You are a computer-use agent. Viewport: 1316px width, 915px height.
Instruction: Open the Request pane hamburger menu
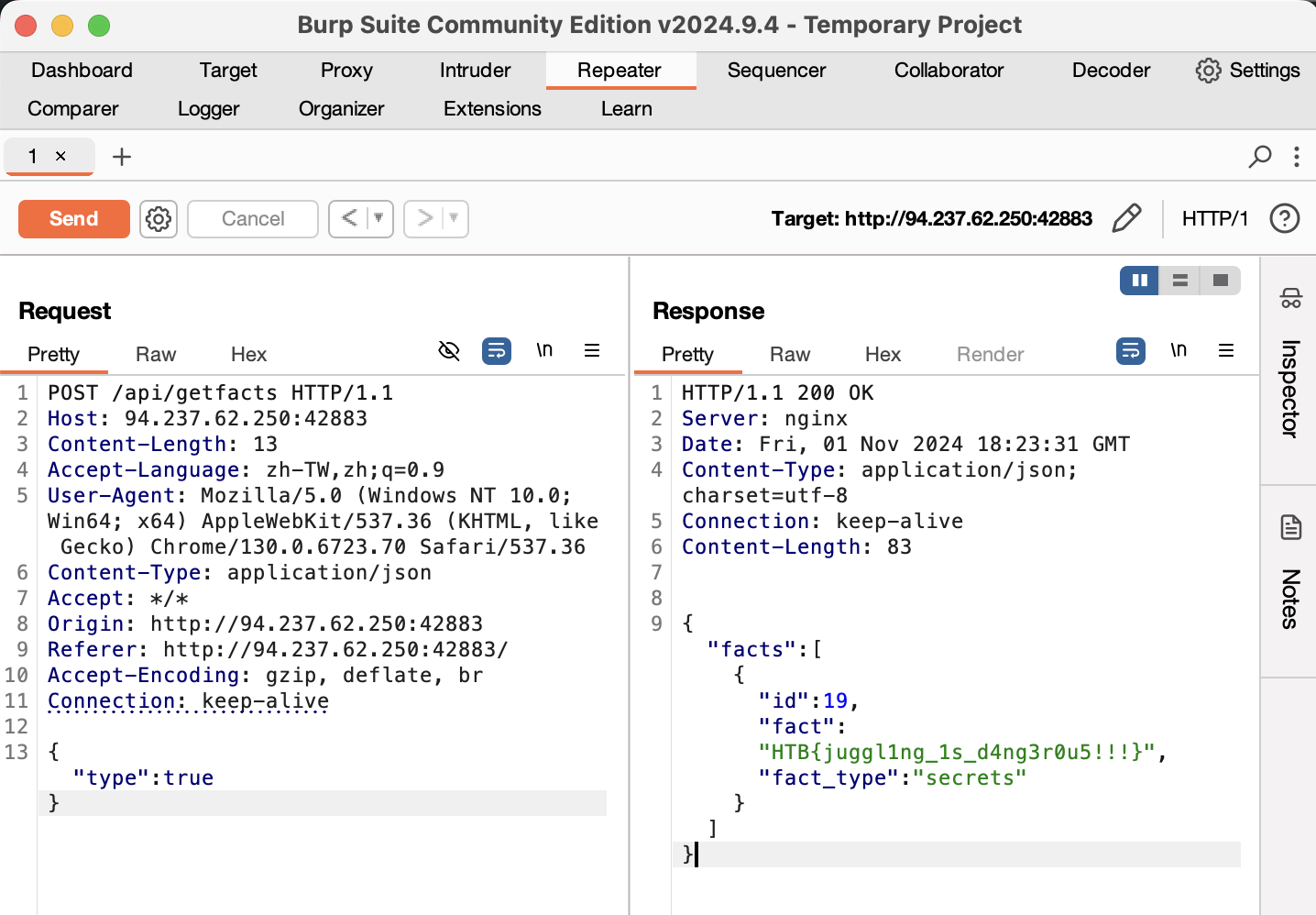[x=592, y=350]
